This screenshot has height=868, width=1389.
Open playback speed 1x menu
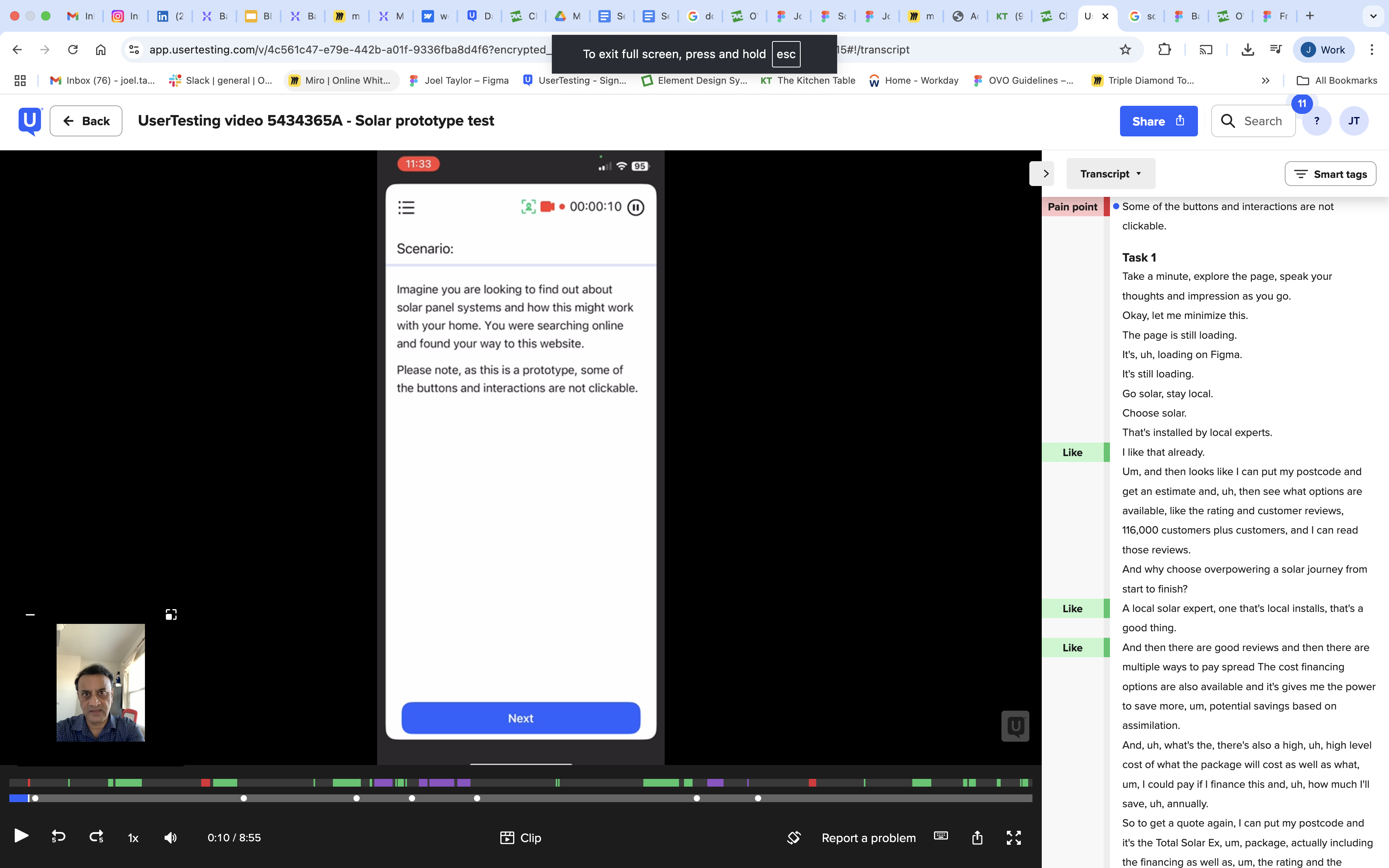(x=133, y=838)
